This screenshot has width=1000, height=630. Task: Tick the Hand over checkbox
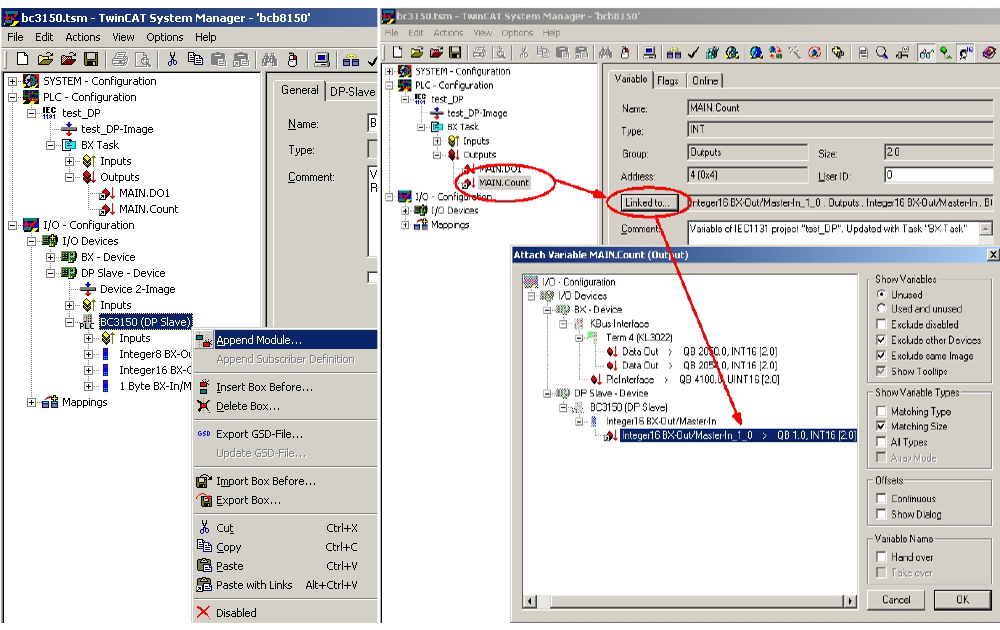[x=881, y=557]
